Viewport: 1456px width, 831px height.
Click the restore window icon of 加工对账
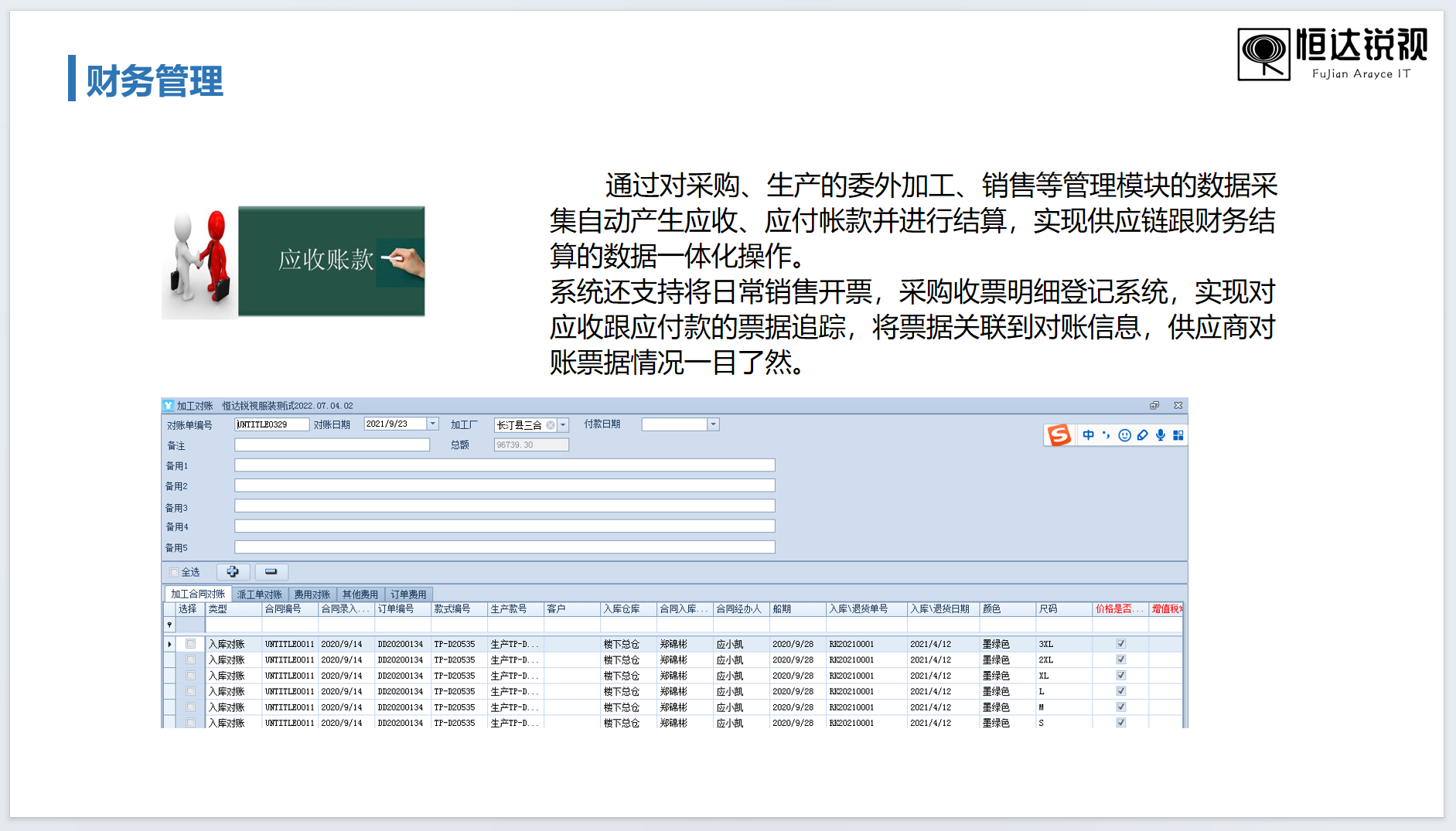click(x=1154, y=405)
